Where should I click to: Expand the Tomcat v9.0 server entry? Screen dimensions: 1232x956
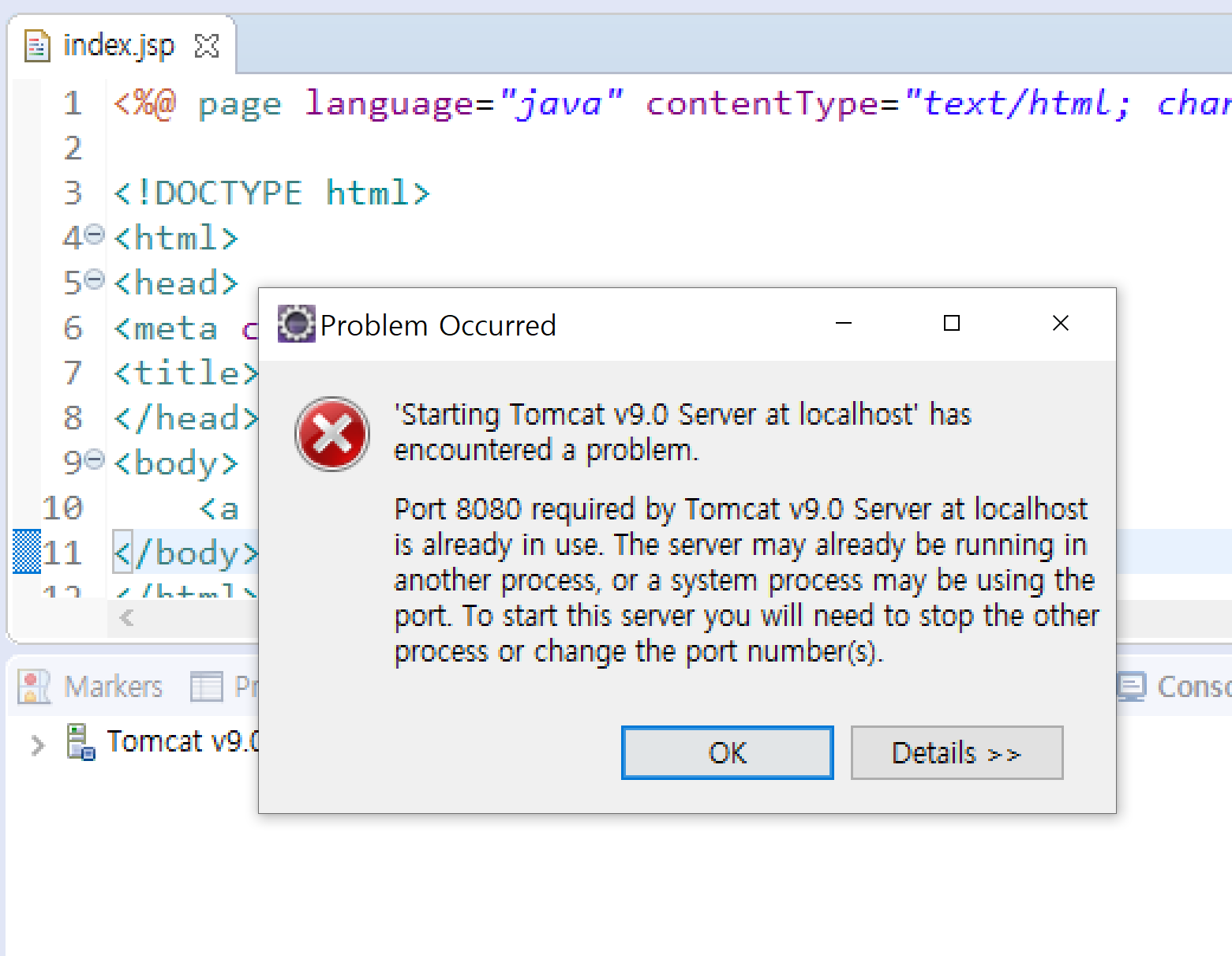[37, 744]
